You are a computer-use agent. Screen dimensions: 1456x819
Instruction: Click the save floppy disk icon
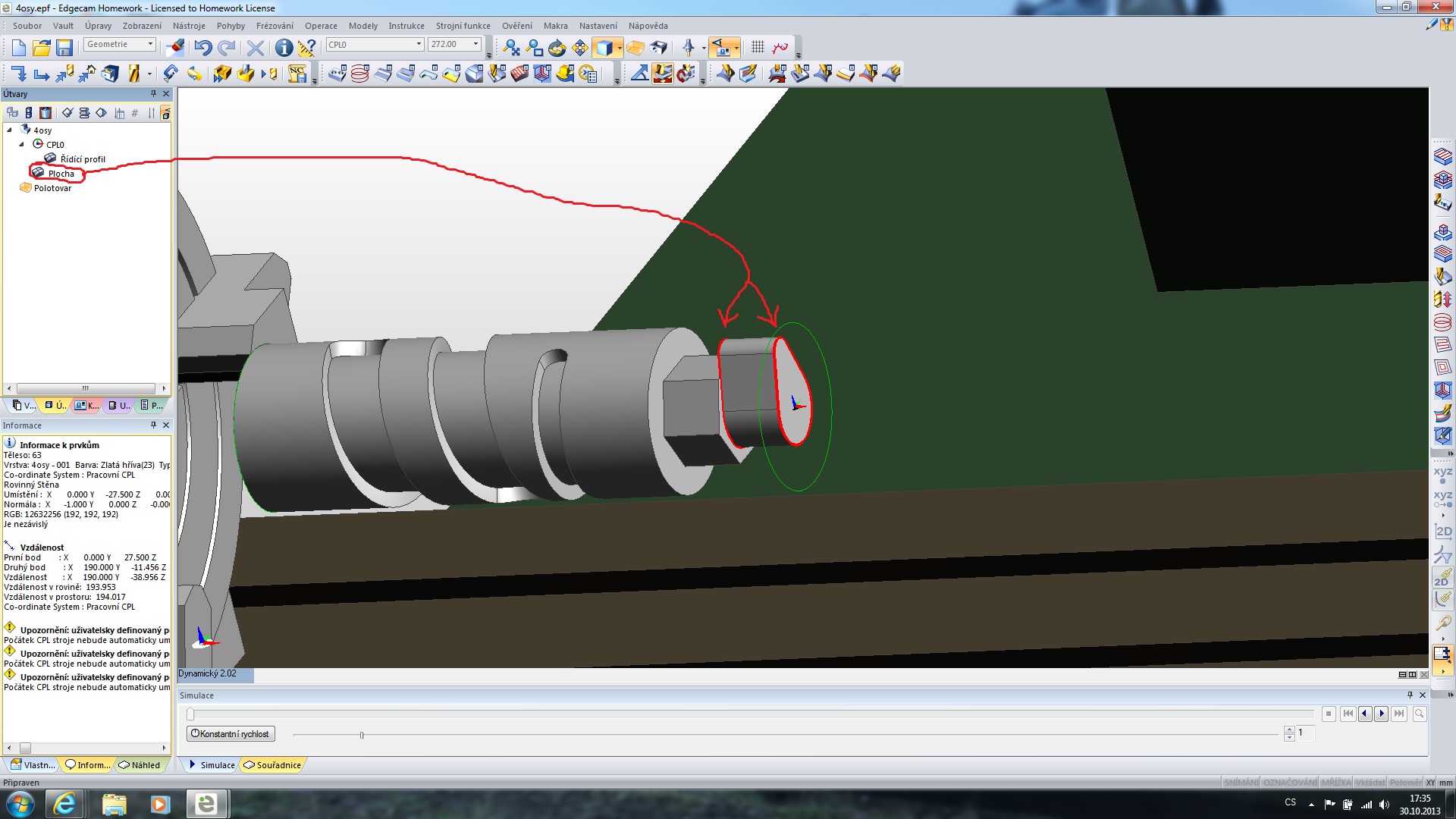[64, 49]
